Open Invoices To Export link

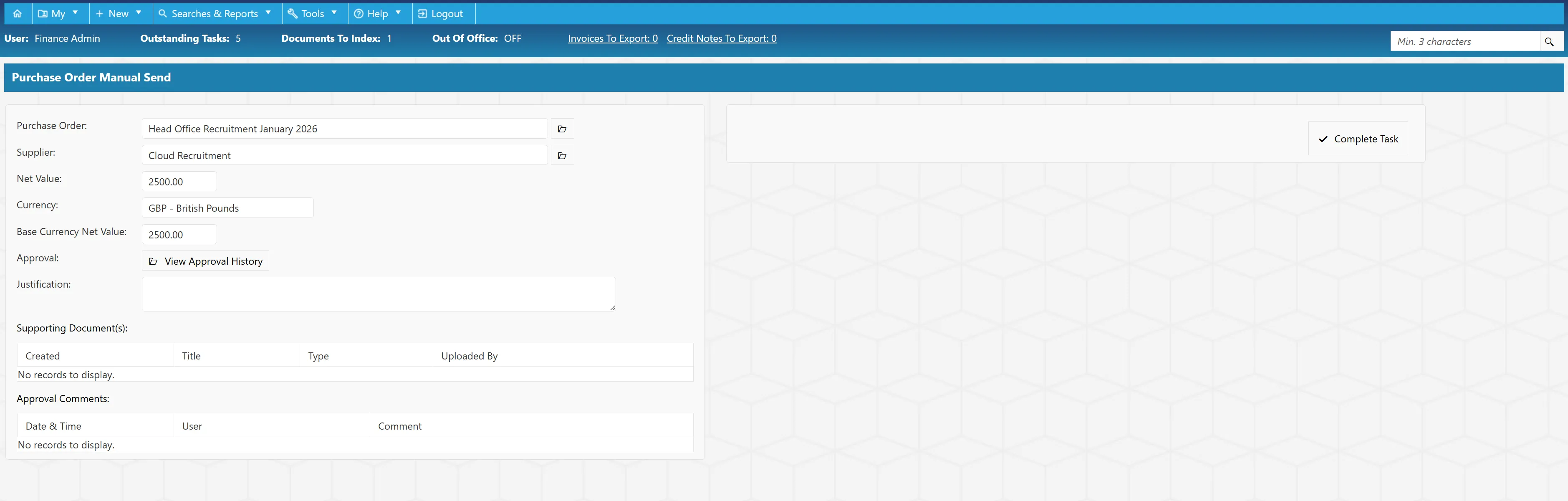(612, 38)
